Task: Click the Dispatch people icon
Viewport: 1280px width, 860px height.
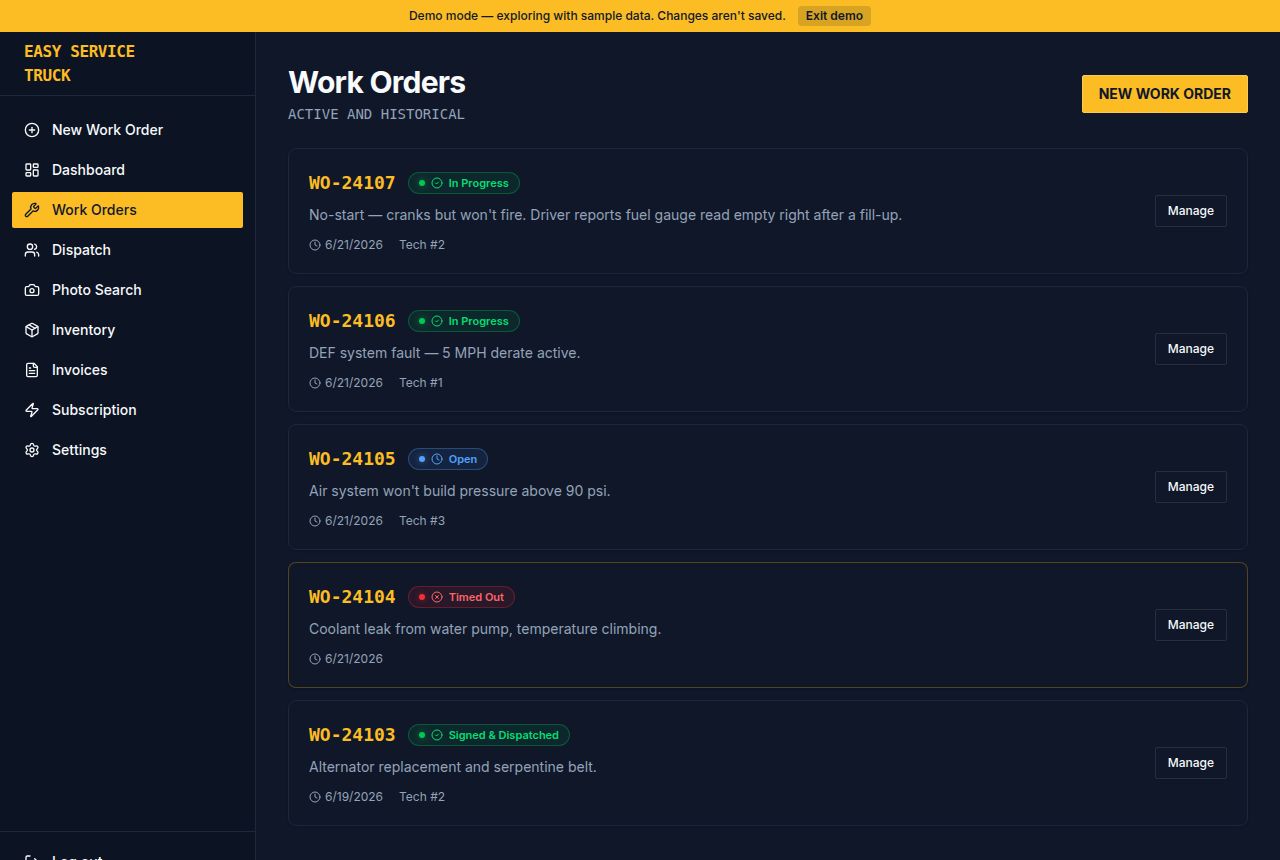Action: (32, 250)
